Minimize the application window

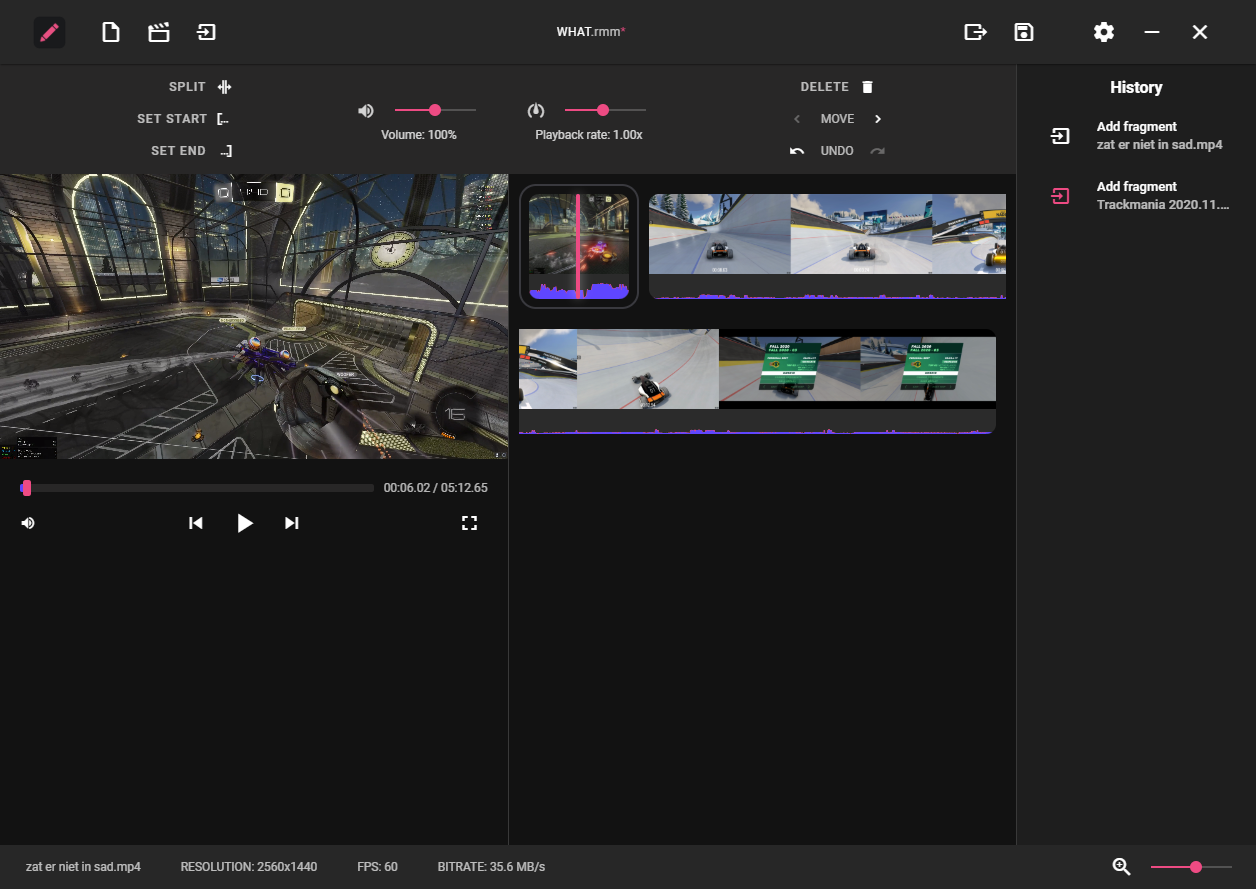[1152, 32]
